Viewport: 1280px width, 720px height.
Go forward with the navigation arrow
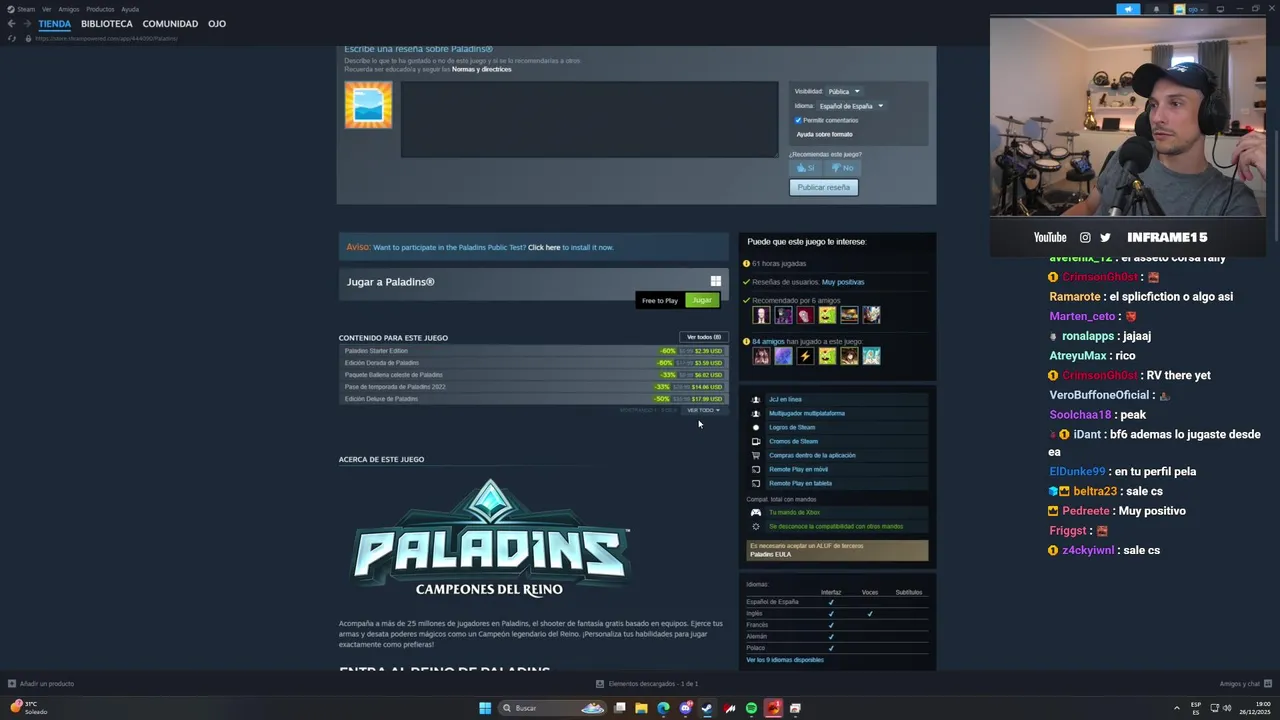coord(26,24)
